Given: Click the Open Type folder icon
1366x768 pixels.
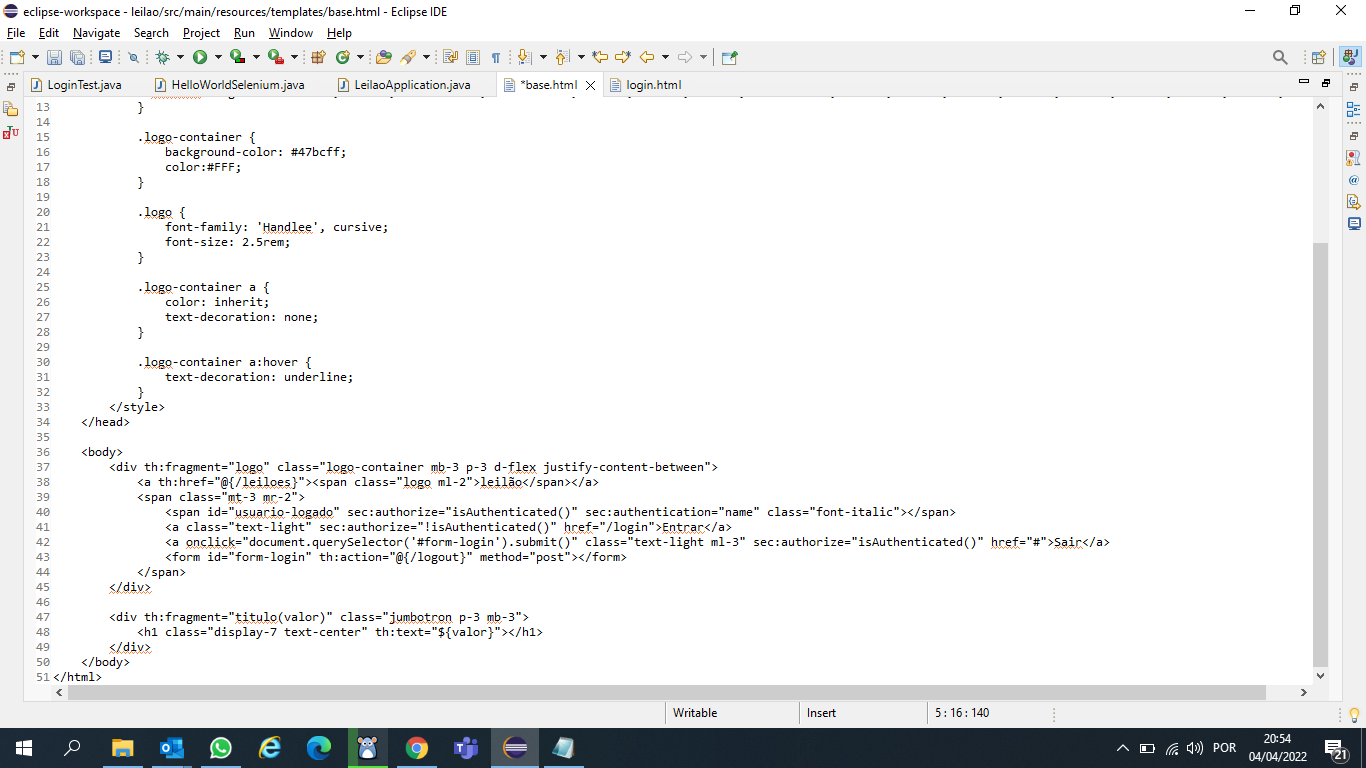Looking at the screenshot, I should click(x=383, y=57).
